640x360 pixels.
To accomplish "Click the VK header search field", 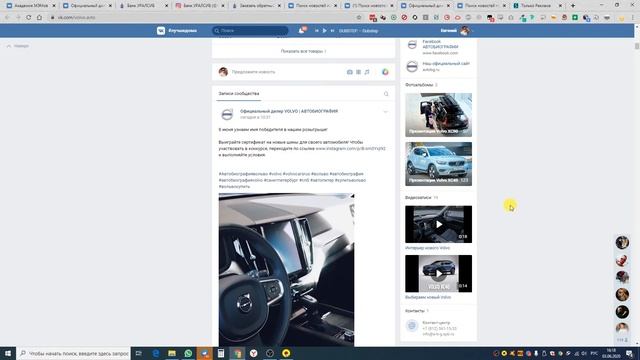I will (x=250, y=31).
